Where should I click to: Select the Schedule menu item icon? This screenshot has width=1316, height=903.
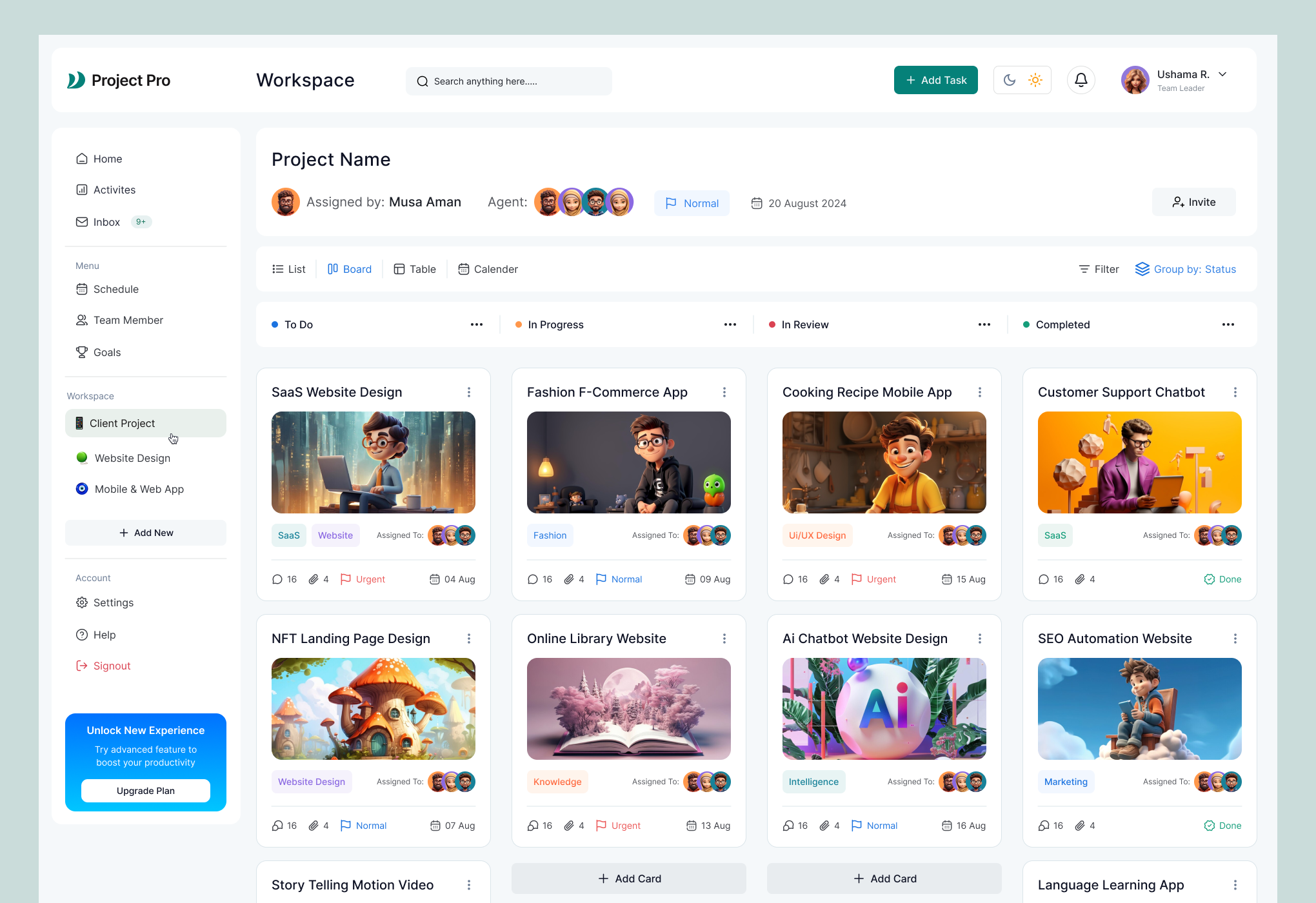click(x=83, y=289)
